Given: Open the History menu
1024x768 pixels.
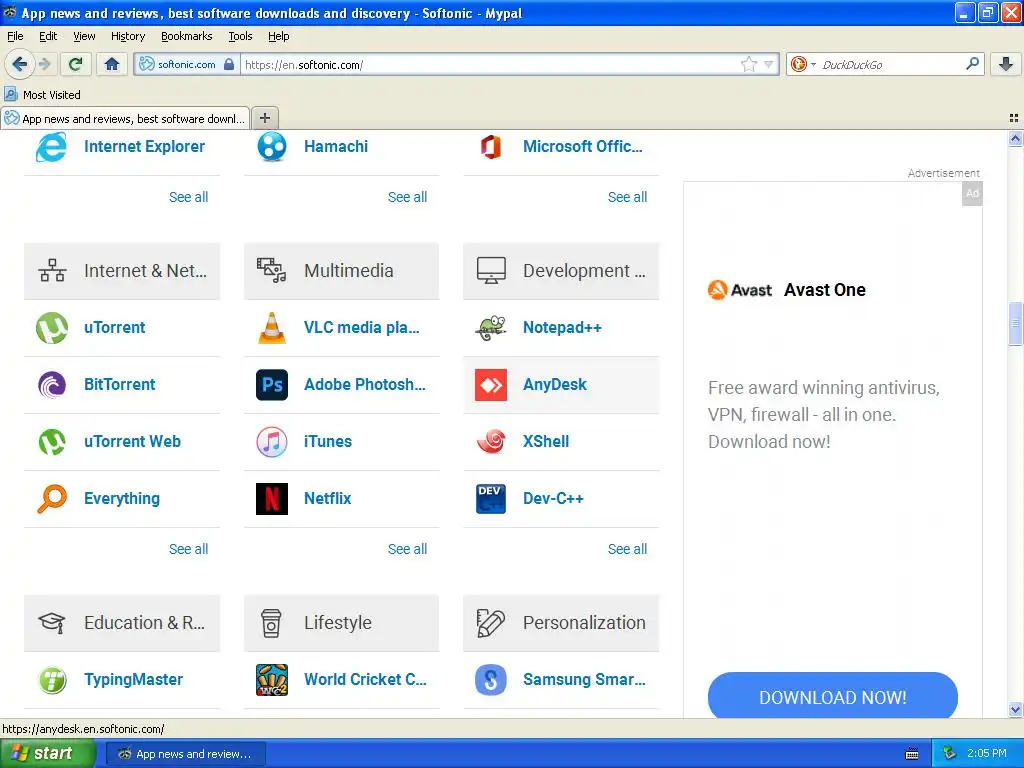Looking at the screenshot, I should coord(128,36).
